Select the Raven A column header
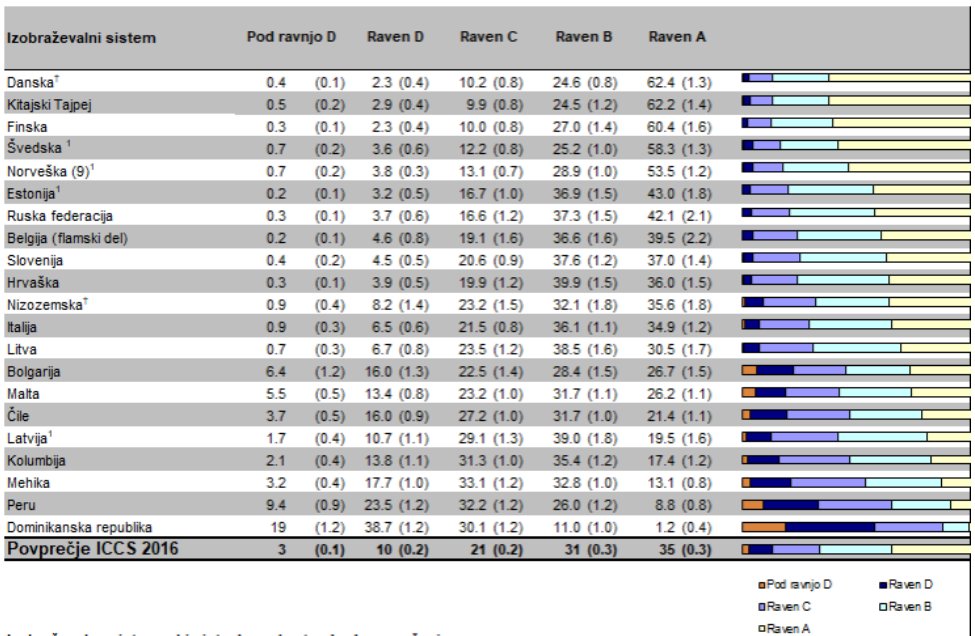 coord(677,37)
